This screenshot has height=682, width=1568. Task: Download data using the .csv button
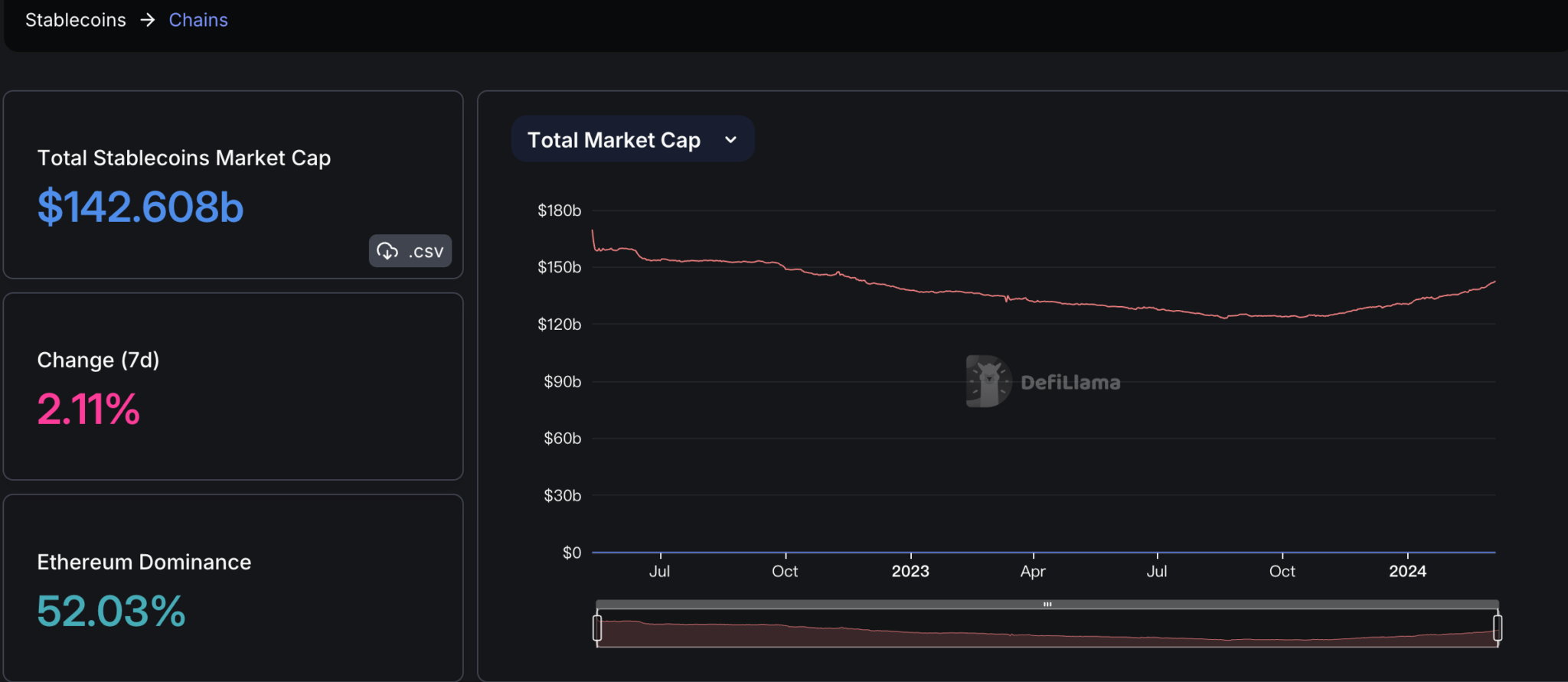tap(410, 251)
